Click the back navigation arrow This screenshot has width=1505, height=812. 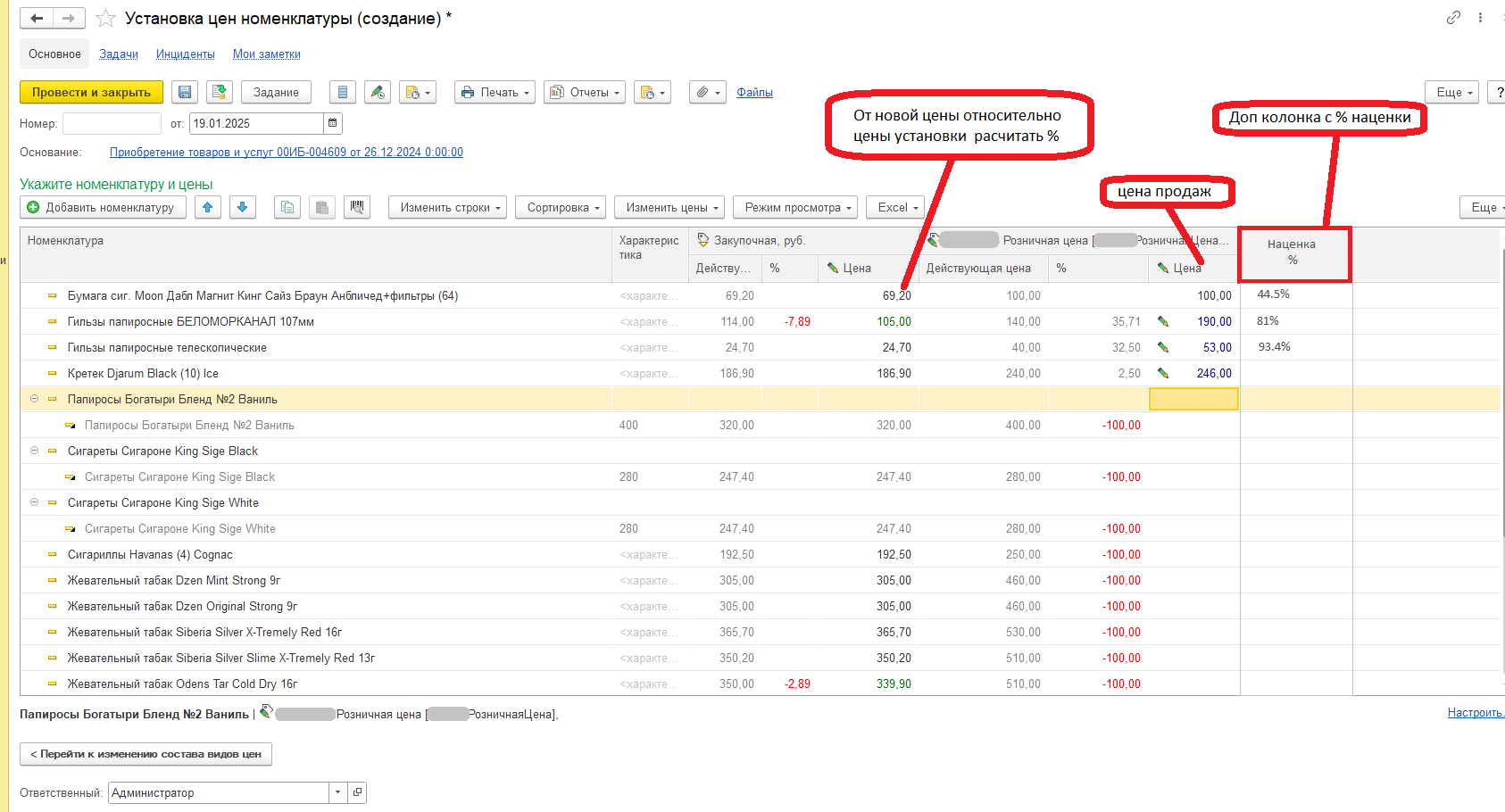coord(37,18)
